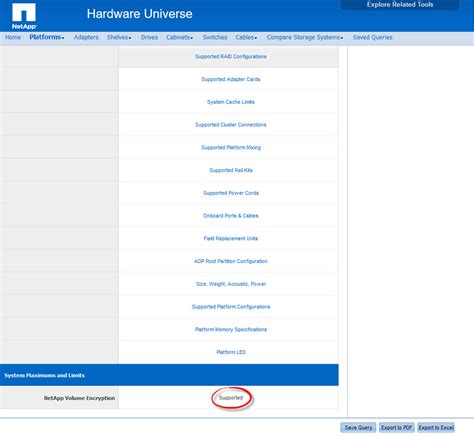Open Saved Queries
The width and height of the screenshot is (474, 436).
click(x=372, y=37)
